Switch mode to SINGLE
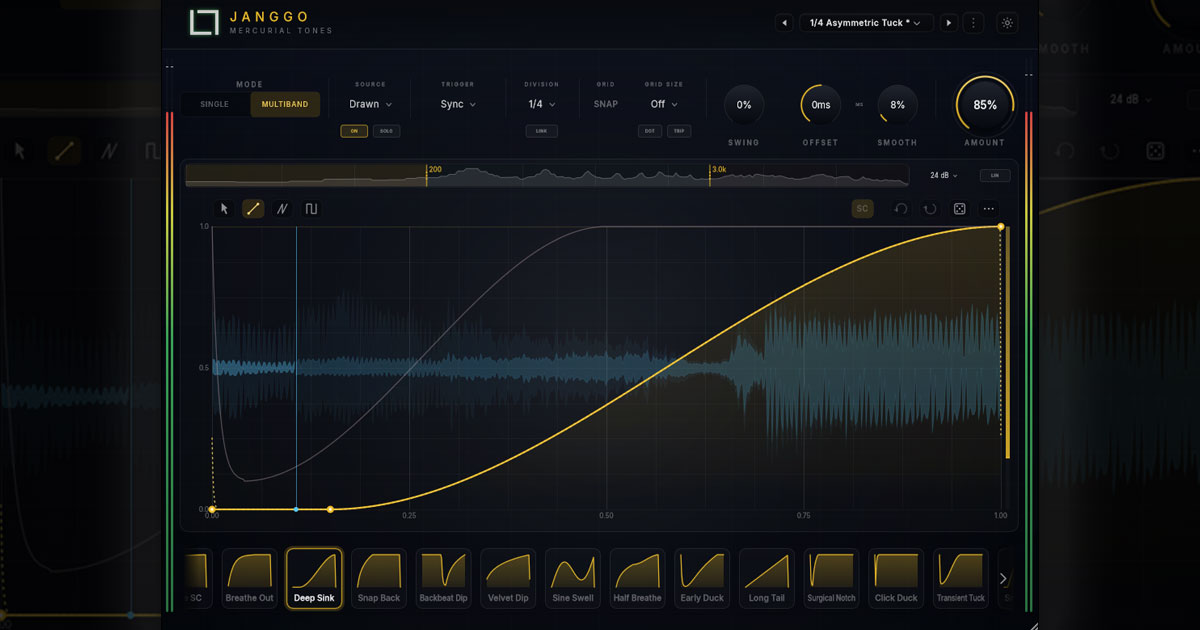 tap(215, 104)
